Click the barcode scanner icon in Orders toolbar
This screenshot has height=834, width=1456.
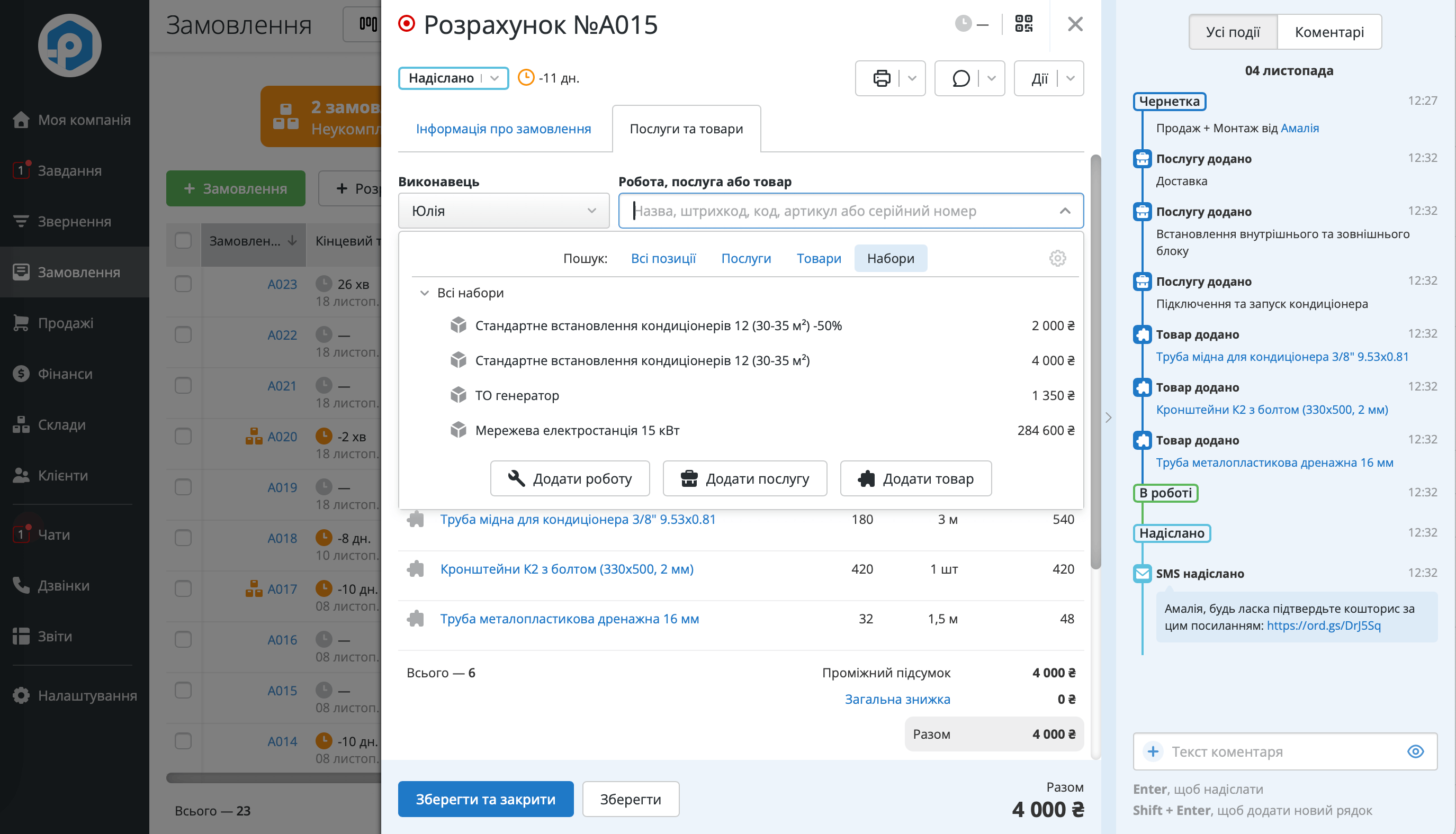point(368,24)
